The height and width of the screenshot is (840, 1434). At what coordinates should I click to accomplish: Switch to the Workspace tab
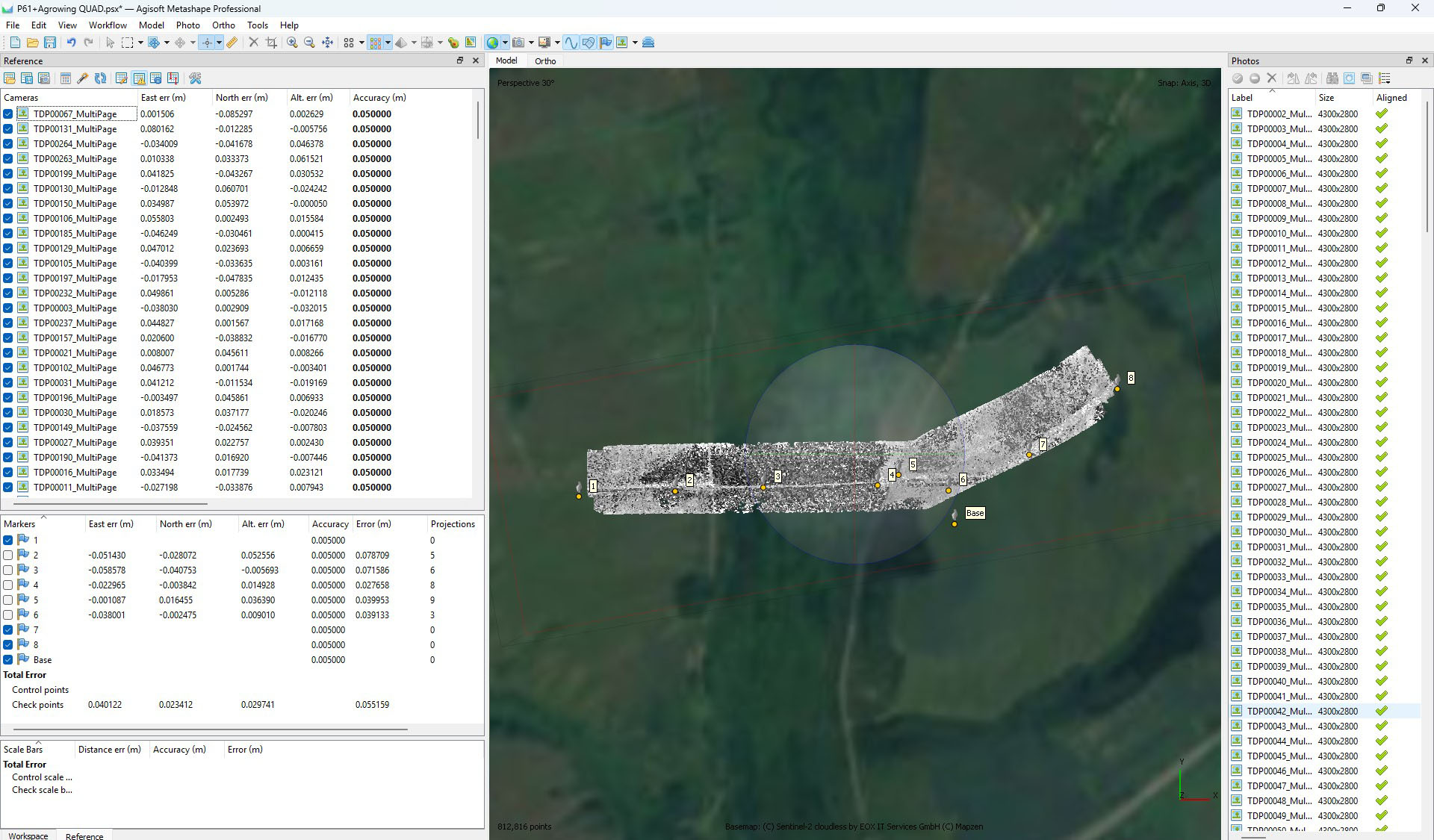28,836
